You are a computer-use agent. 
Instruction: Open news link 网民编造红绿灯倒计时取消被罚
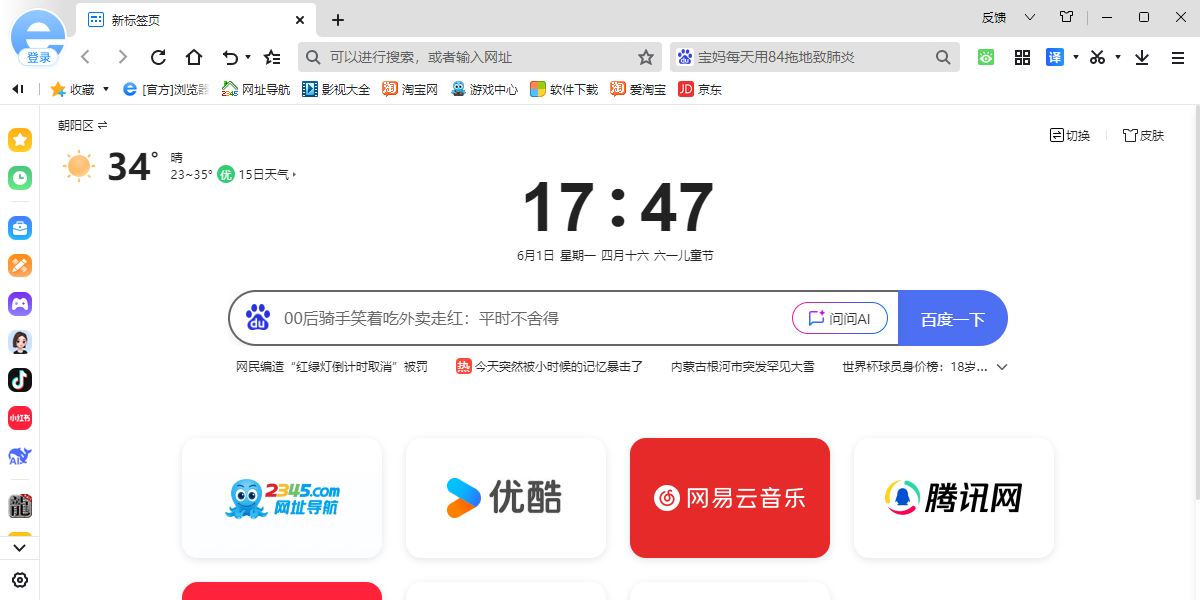click(332, 367)
